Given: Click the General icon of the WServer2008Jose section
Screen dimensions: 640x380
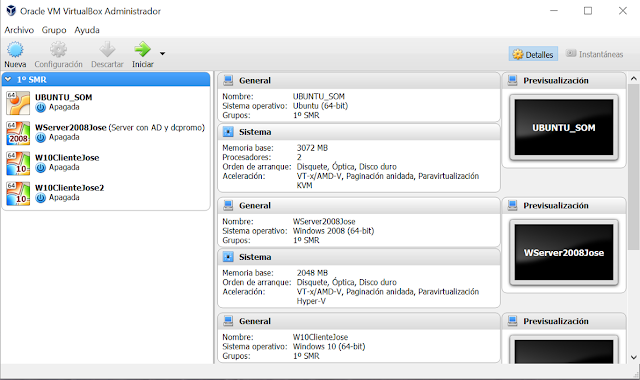Looking at the screenshot, I should (x=228, y=205).
